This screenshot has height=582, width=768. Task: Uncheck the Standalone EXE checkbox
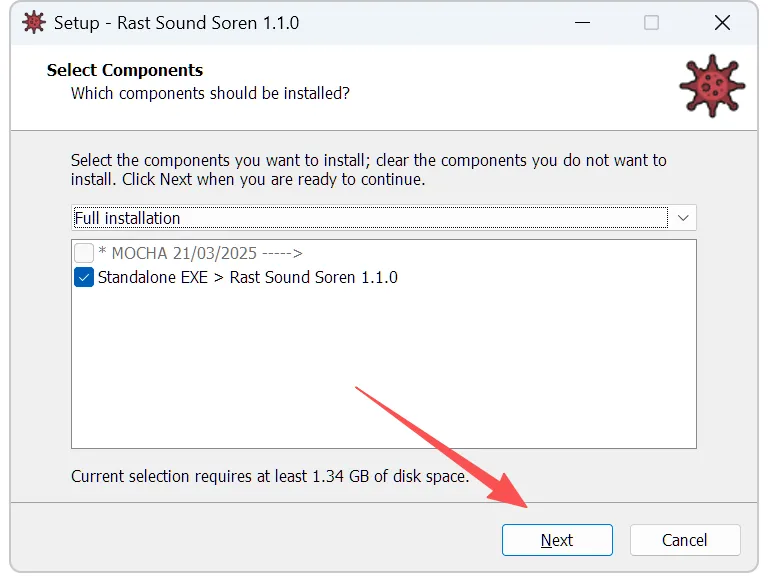84,278
